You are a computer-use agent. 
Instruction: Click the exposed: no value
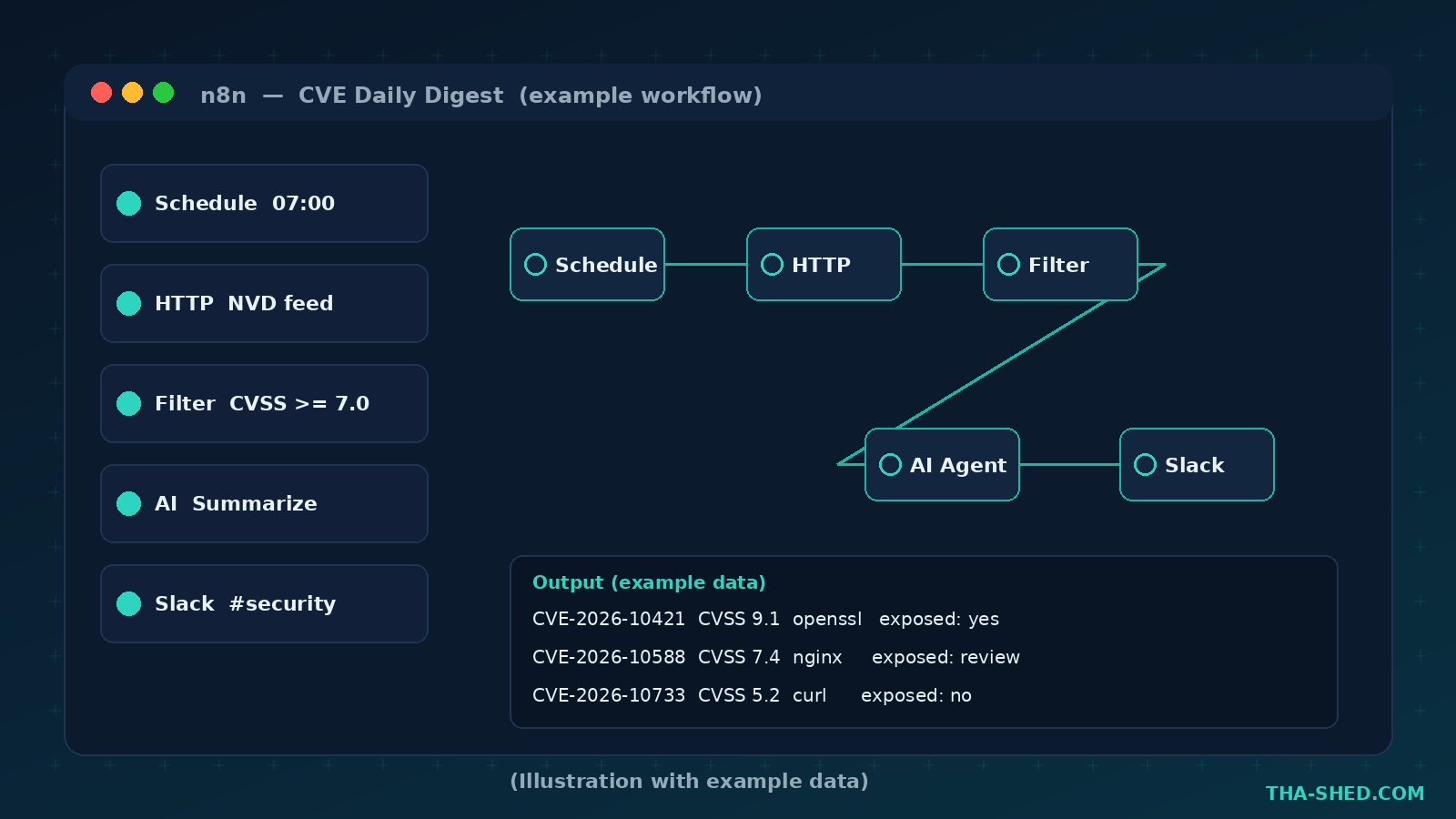916,695
